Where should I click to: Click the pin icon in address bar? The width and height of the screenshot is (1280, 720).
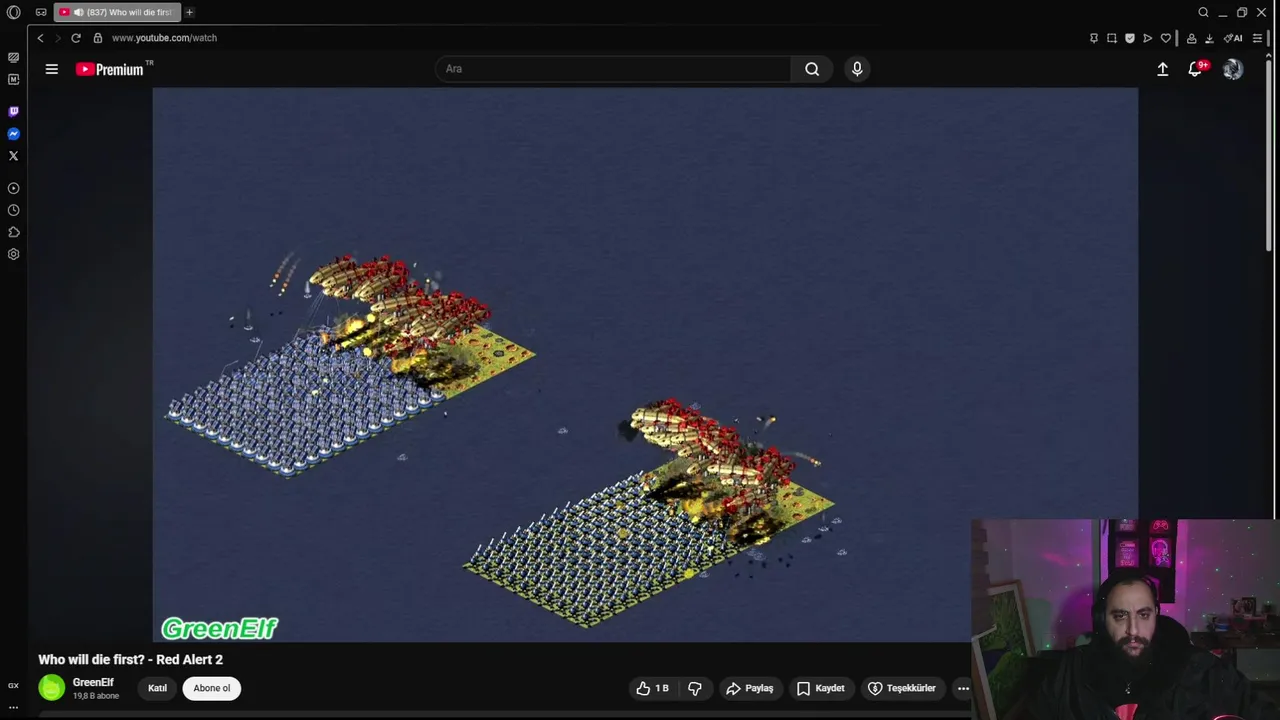point(1094,38)
